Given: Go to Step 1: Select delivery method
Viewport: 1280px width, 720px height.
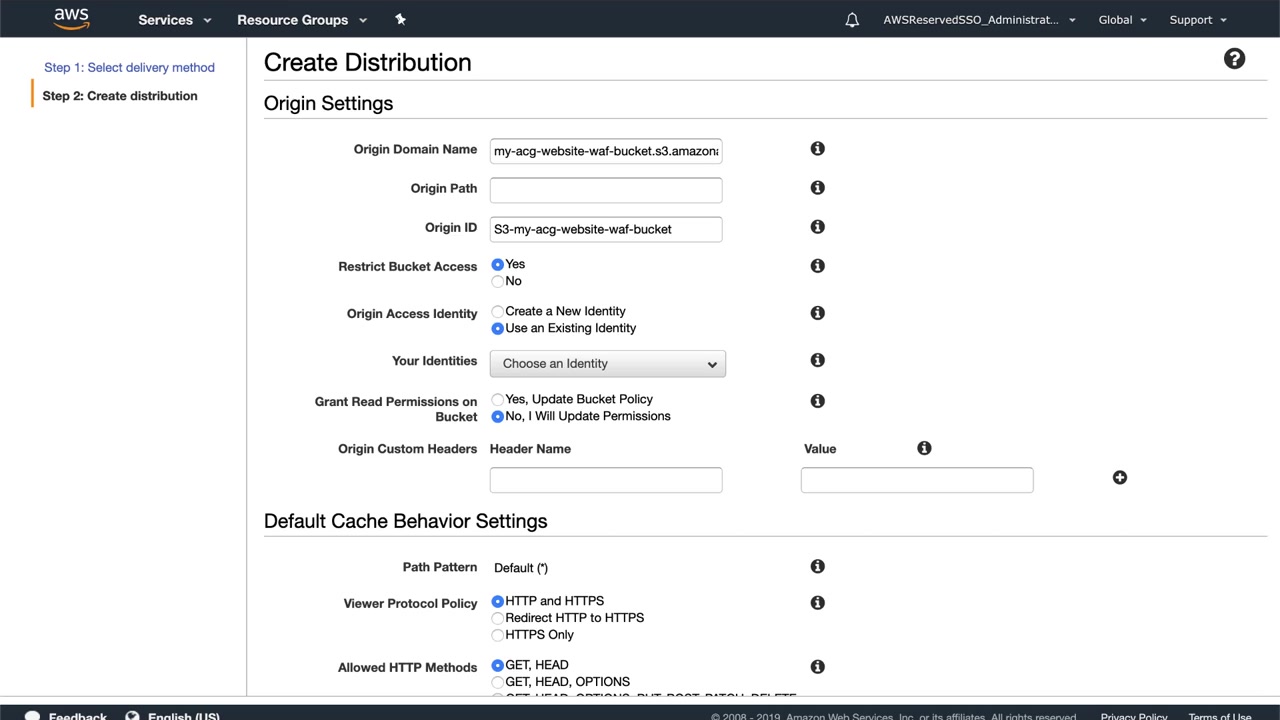Looking at the screenshot, I should point(129,68).
